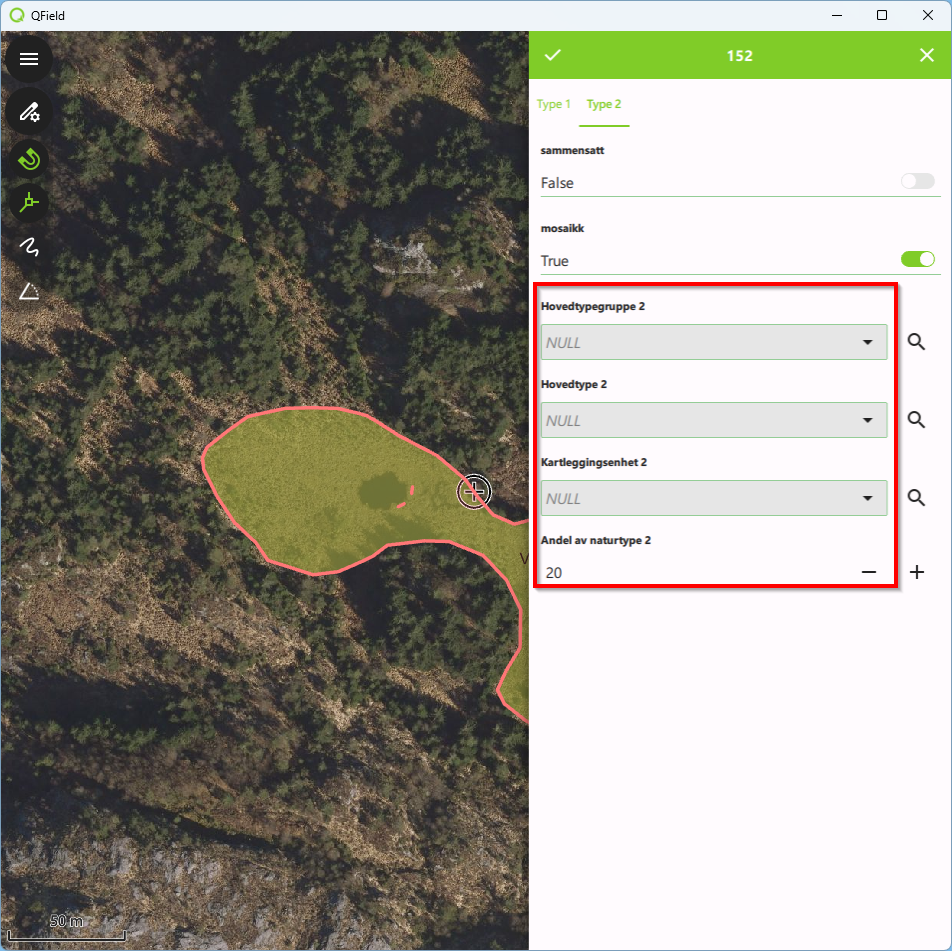This screenshot has width=952, height=951.
Task: Cancel the feature form with X
Action: tap(926, 55)
